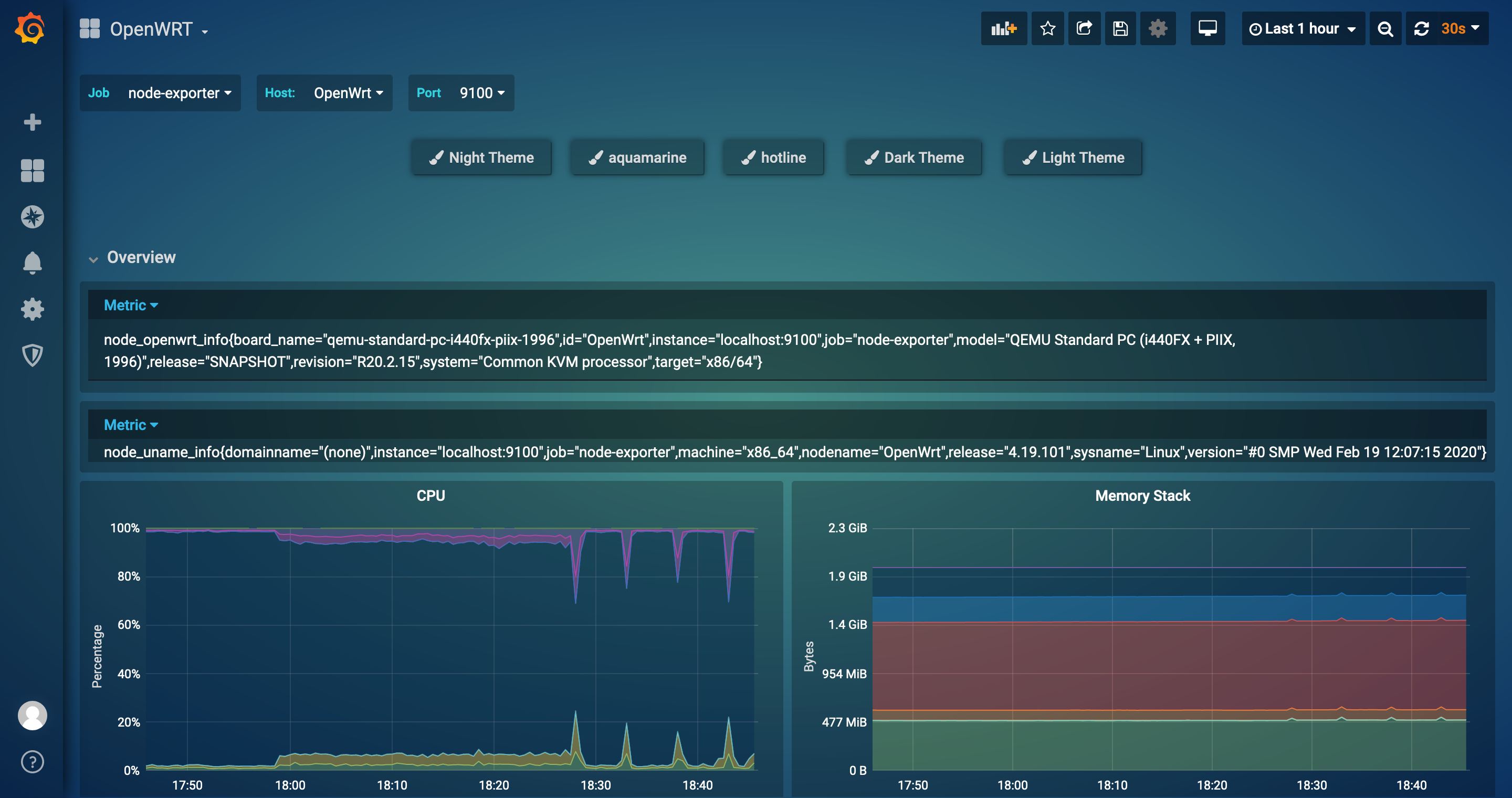Cycle view mode with monitor icon
Viewport: 1512px width, 798px height.
click(x=1207, y=28)
